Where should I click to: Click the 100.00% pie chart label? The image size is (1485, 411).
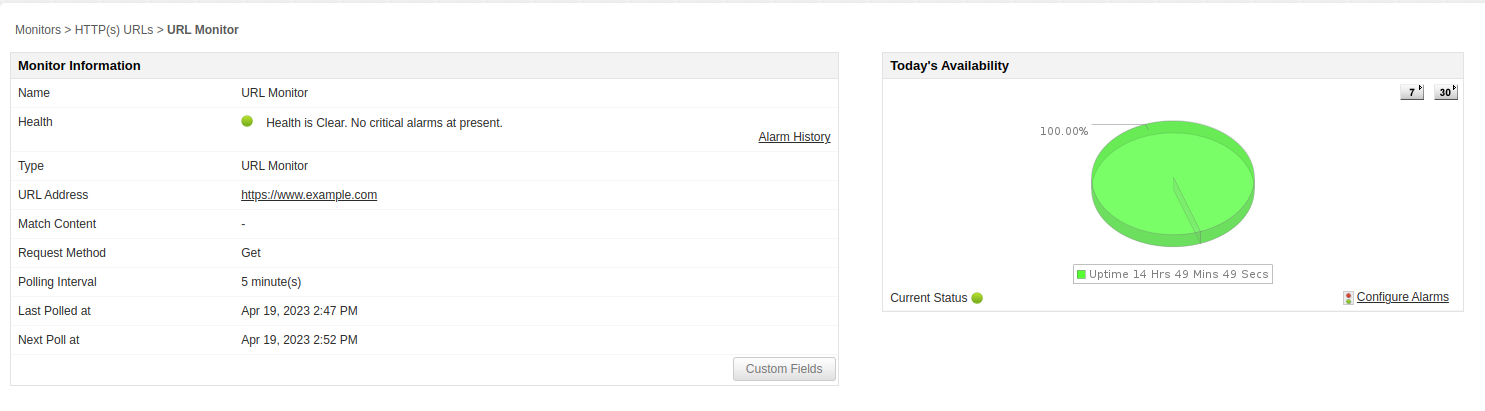[x=1063, y=131]
